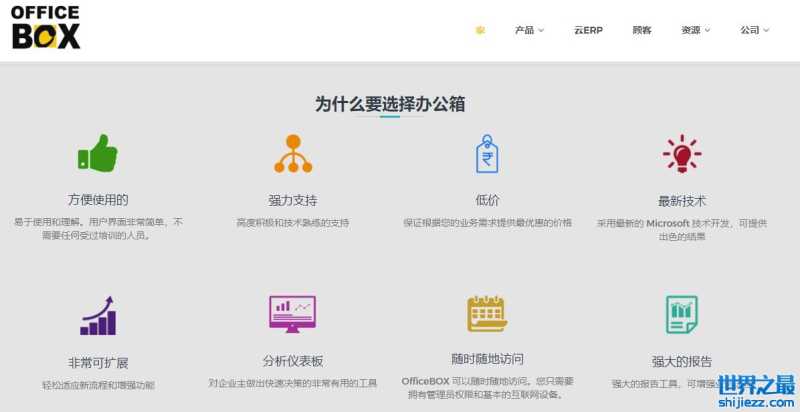800x412 pixels.
Task: Expand the 产品 dropdown menu
Action: [x=529, y=30]
